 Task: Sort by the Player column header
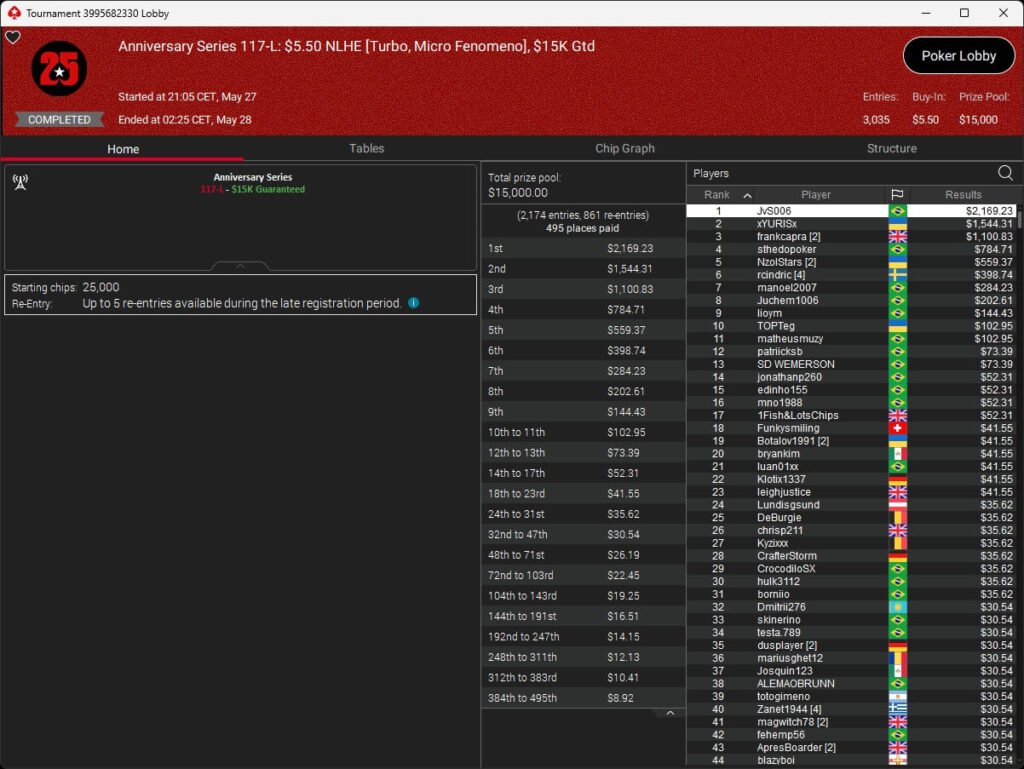[816, 195]
